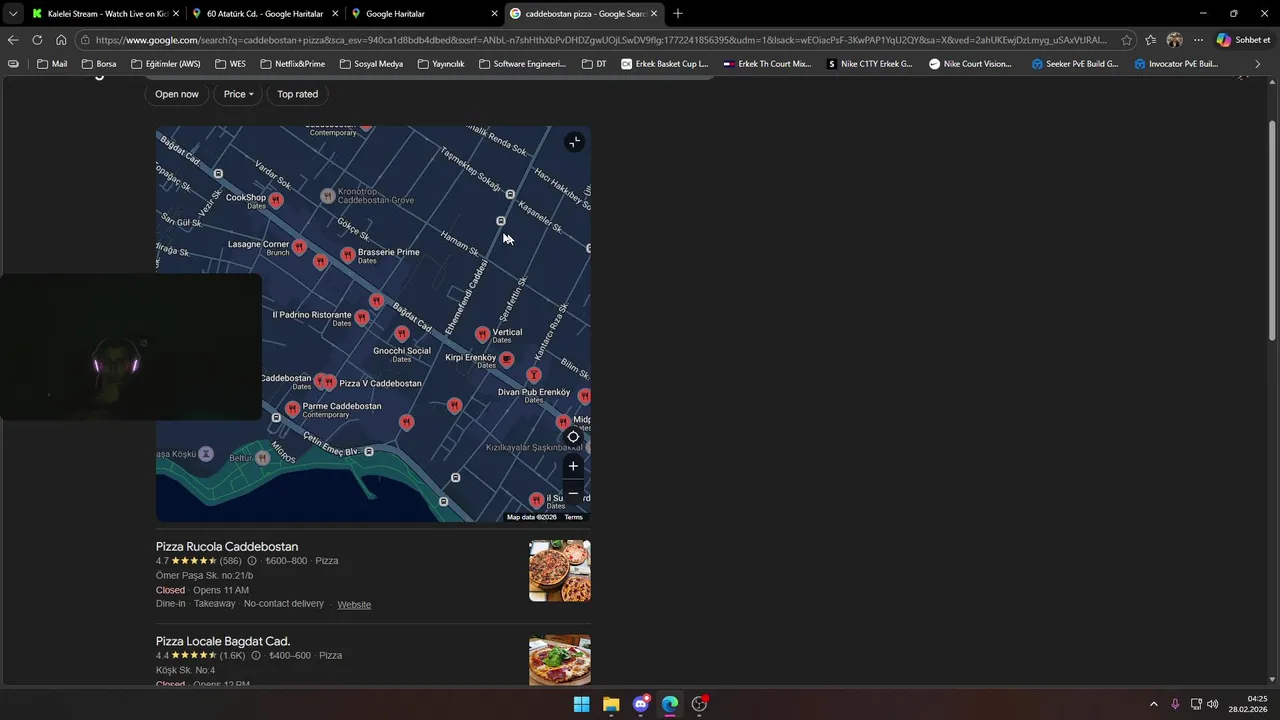Zoom out on the map
Screen dimensions: 1280x720
573,493
